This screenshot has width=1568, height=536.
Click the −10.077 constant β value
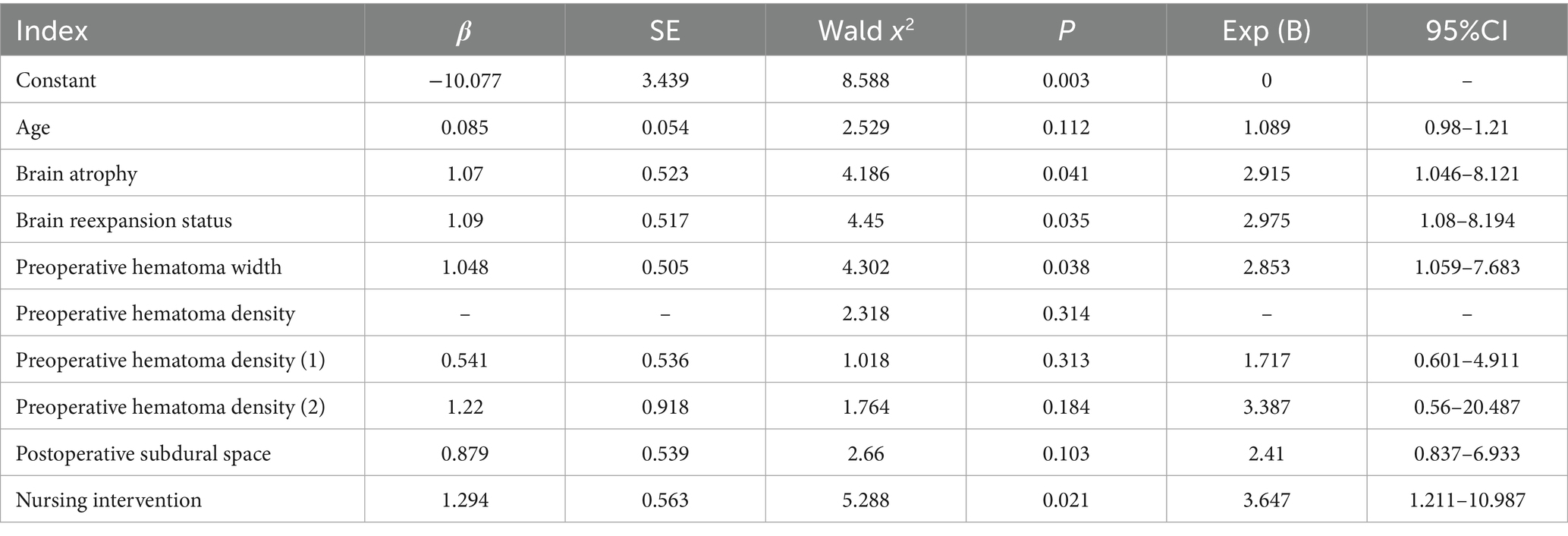click(464, 80)
